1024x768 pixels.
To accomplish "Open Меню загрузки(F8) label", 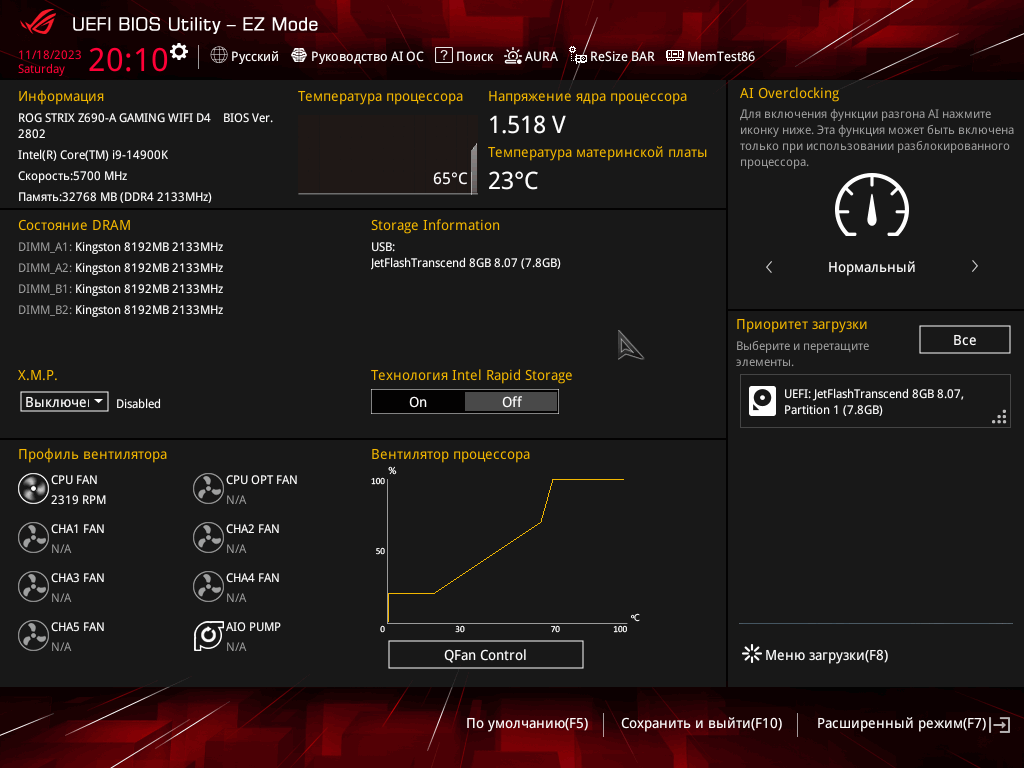I will pyautogui.click(x=826, y=655).
